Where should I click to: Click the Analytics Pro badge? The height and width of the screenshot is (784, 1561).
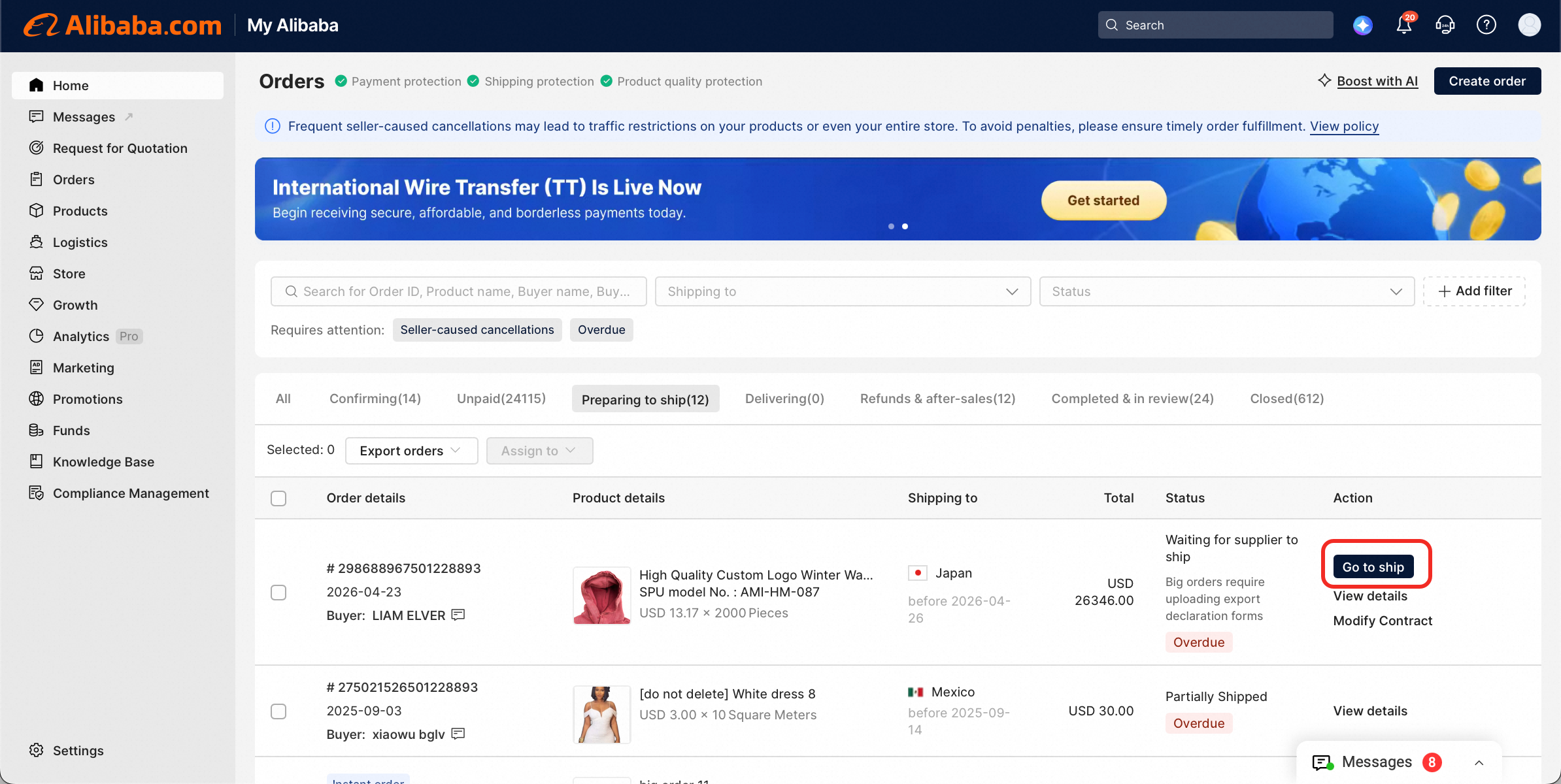tap(129, 336)
